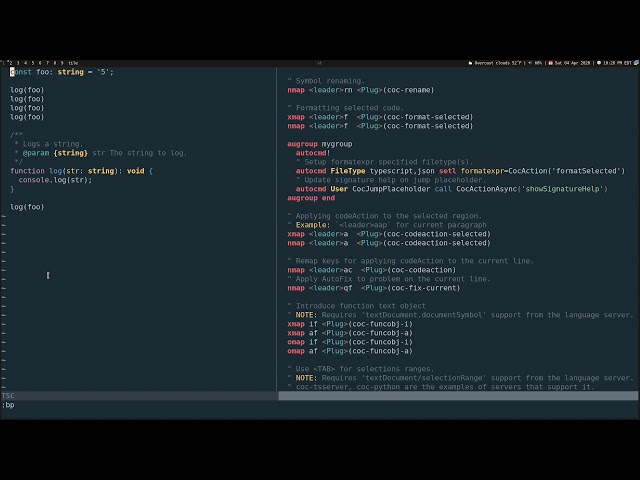
Task: Click 'nmap <leader>qf <Plug>(coc-fix-current)' line
Action: coord(373,288)
